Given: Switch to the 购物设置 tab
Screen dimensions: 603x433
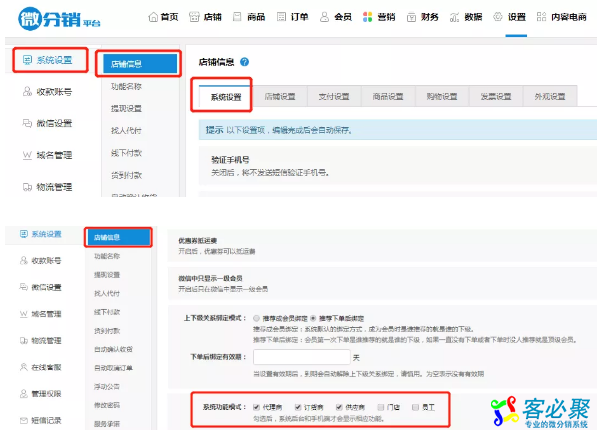Looking at the screenshot, I should tap(442, 97).
